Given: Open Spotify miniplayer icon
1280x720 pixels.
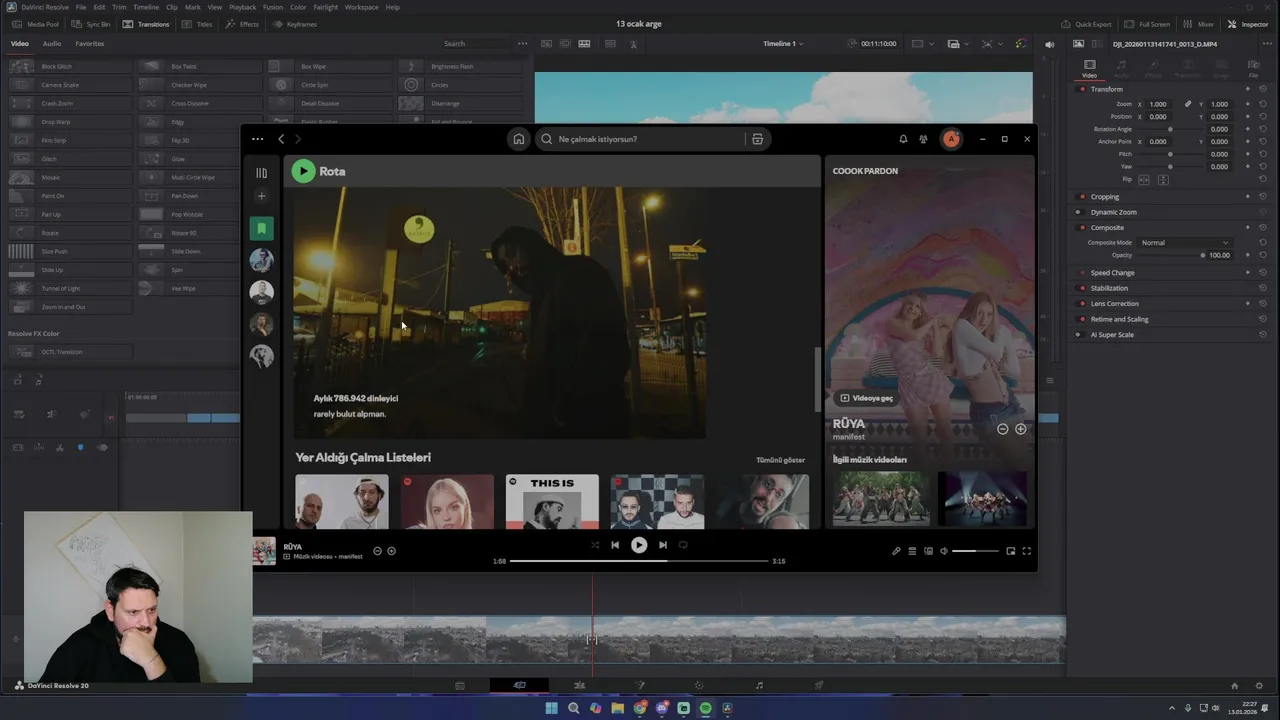Looking at the screenshot, I should pyautogui.click(x=1010, y=551).
